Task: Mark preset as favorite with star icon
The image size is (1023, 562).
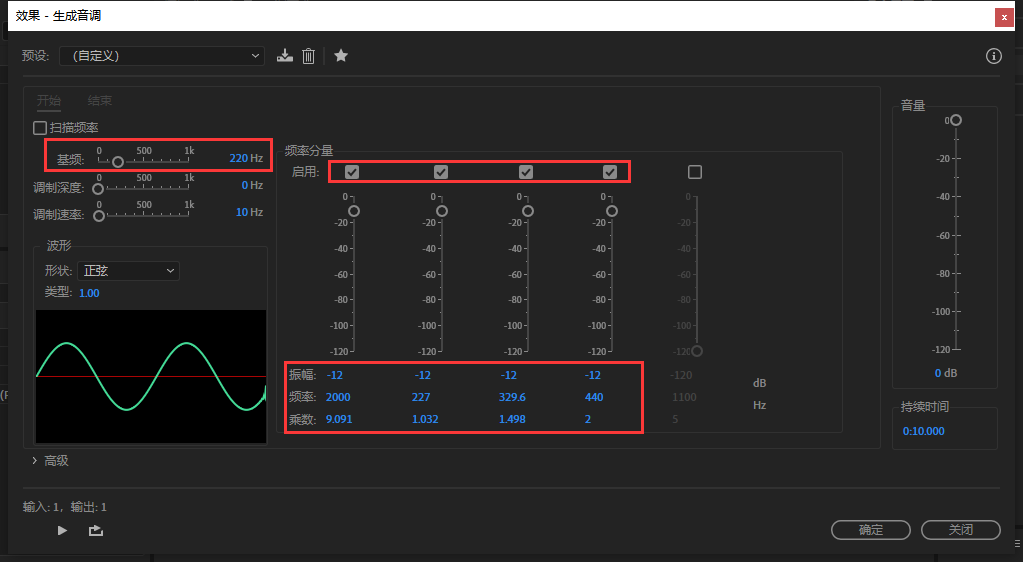Action: pos(341,56)
